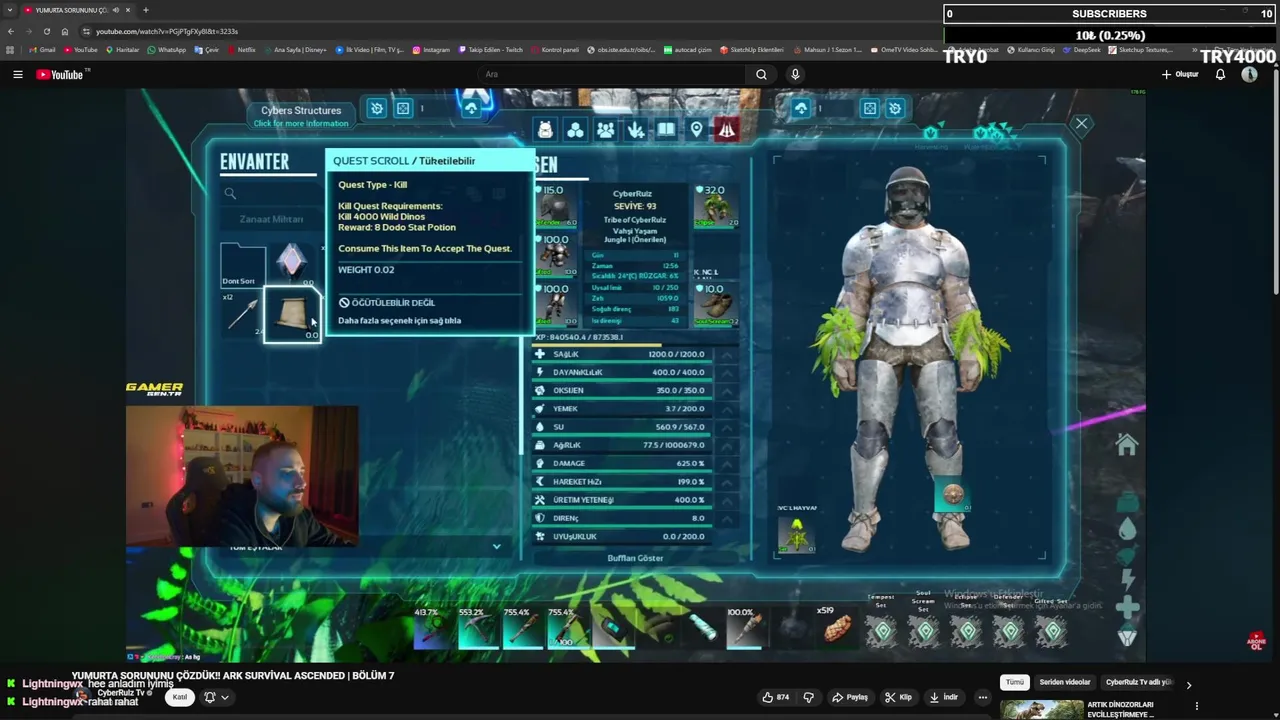Download video with İndir button
This screenshot has height=720, width=1280.
[944, 697]
